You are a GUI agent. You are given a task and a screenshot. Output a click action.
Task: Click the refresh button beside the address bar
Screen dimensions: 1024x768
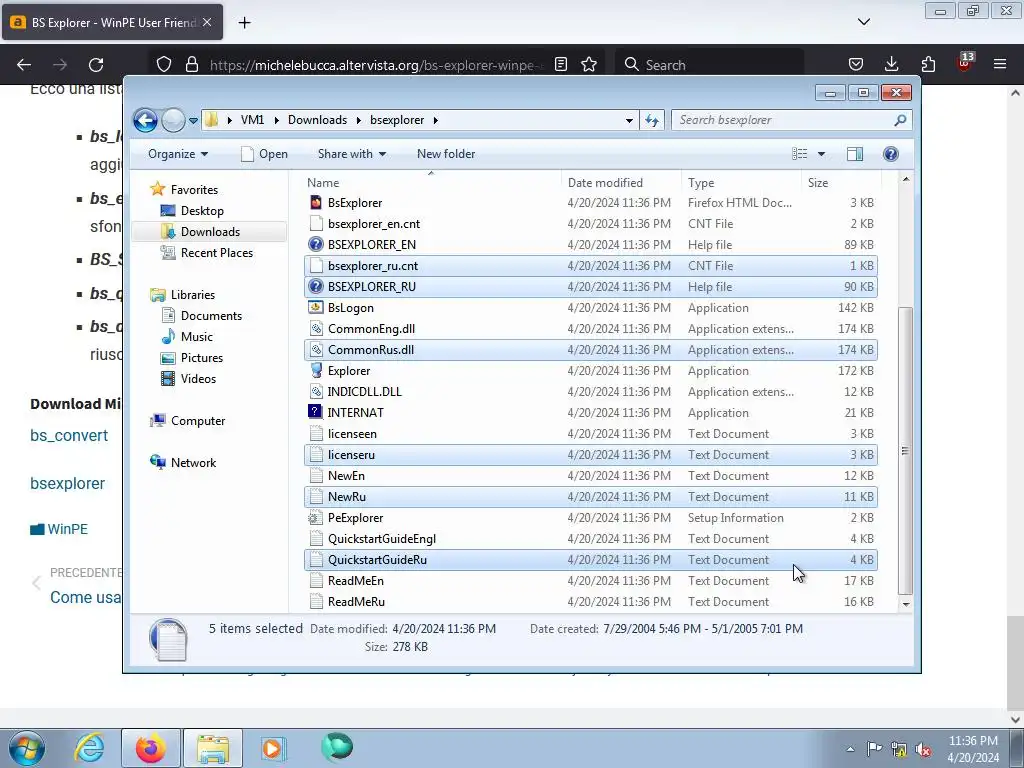pos(652,120)
